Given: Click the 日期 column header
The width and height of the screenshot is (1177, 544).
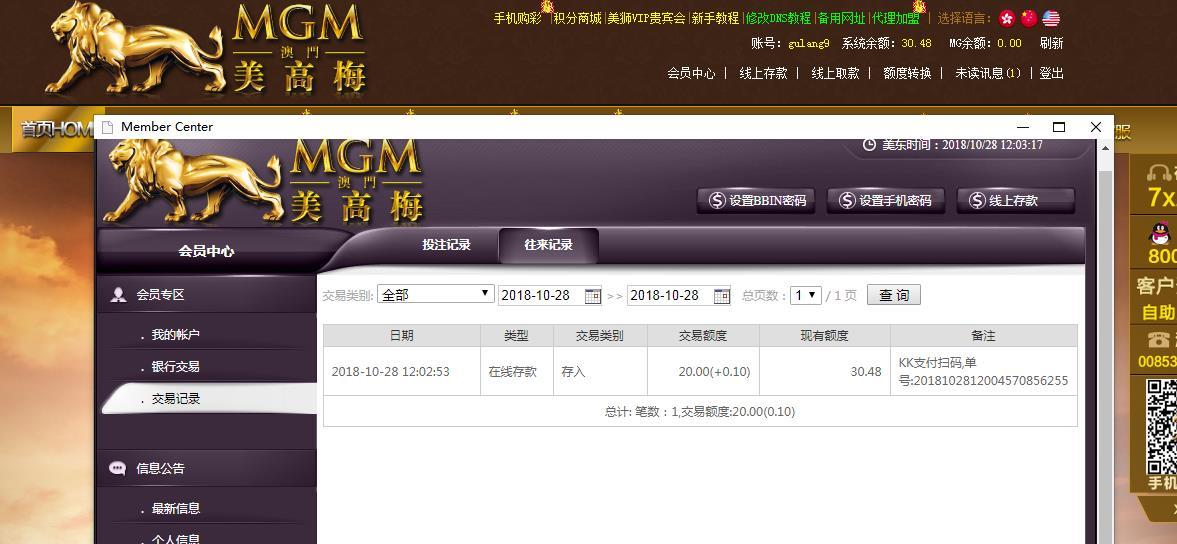Looking at the screenshot, I should 402,336.
